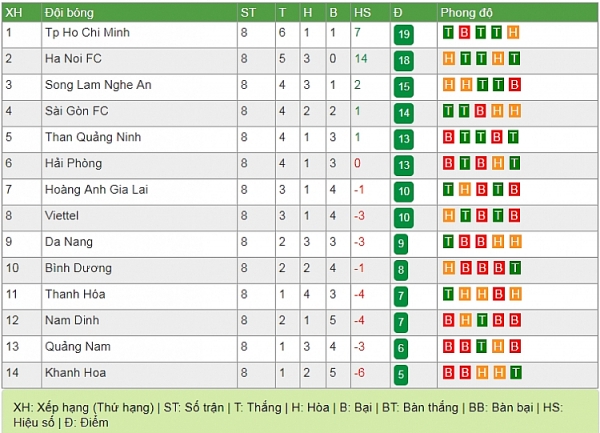This screenshot has height=433, width=600.
Task: Click the Phong độ column header
Action: [x=468, y=12]
